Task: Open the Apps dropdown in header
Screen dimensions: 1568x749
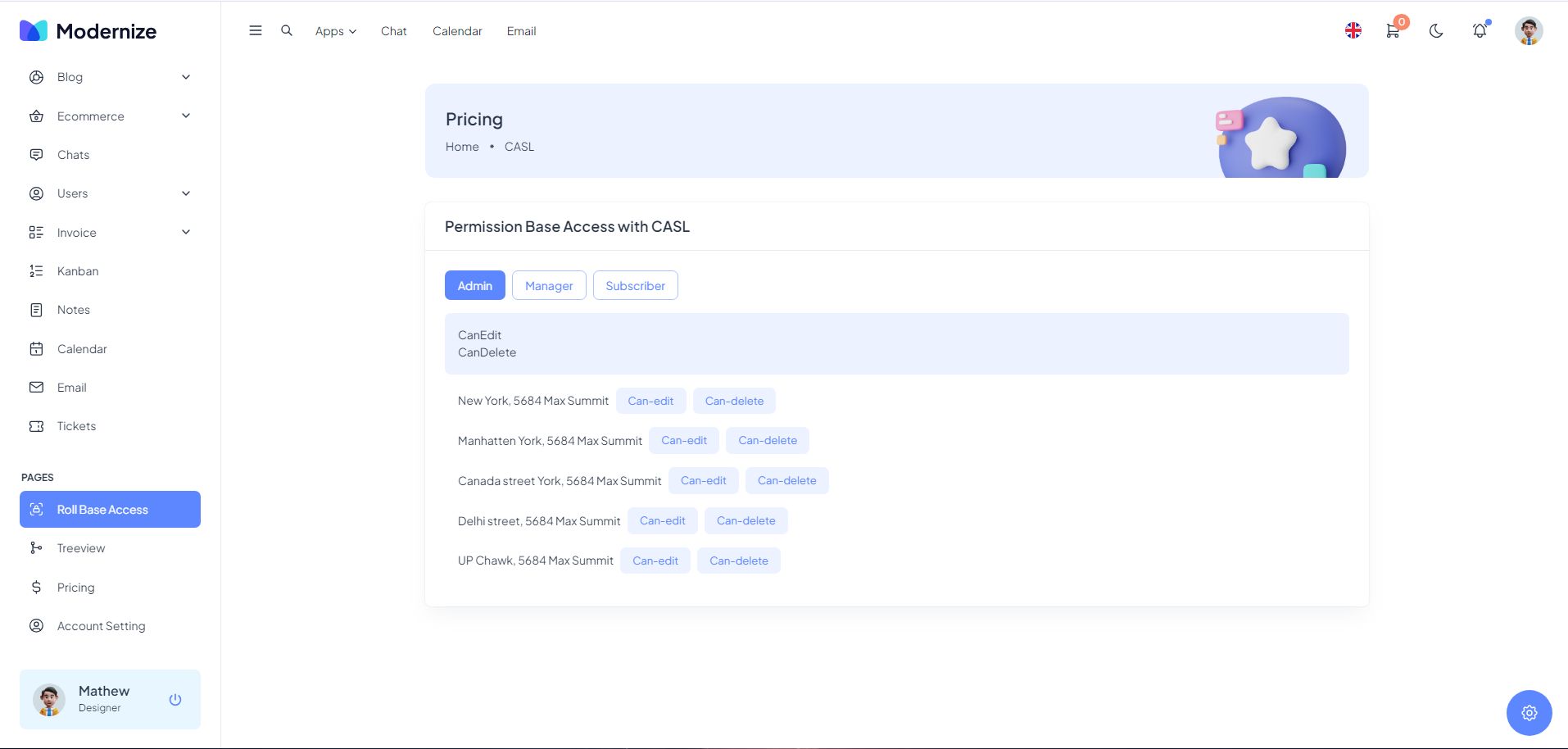Action: (x=335, y=31)
